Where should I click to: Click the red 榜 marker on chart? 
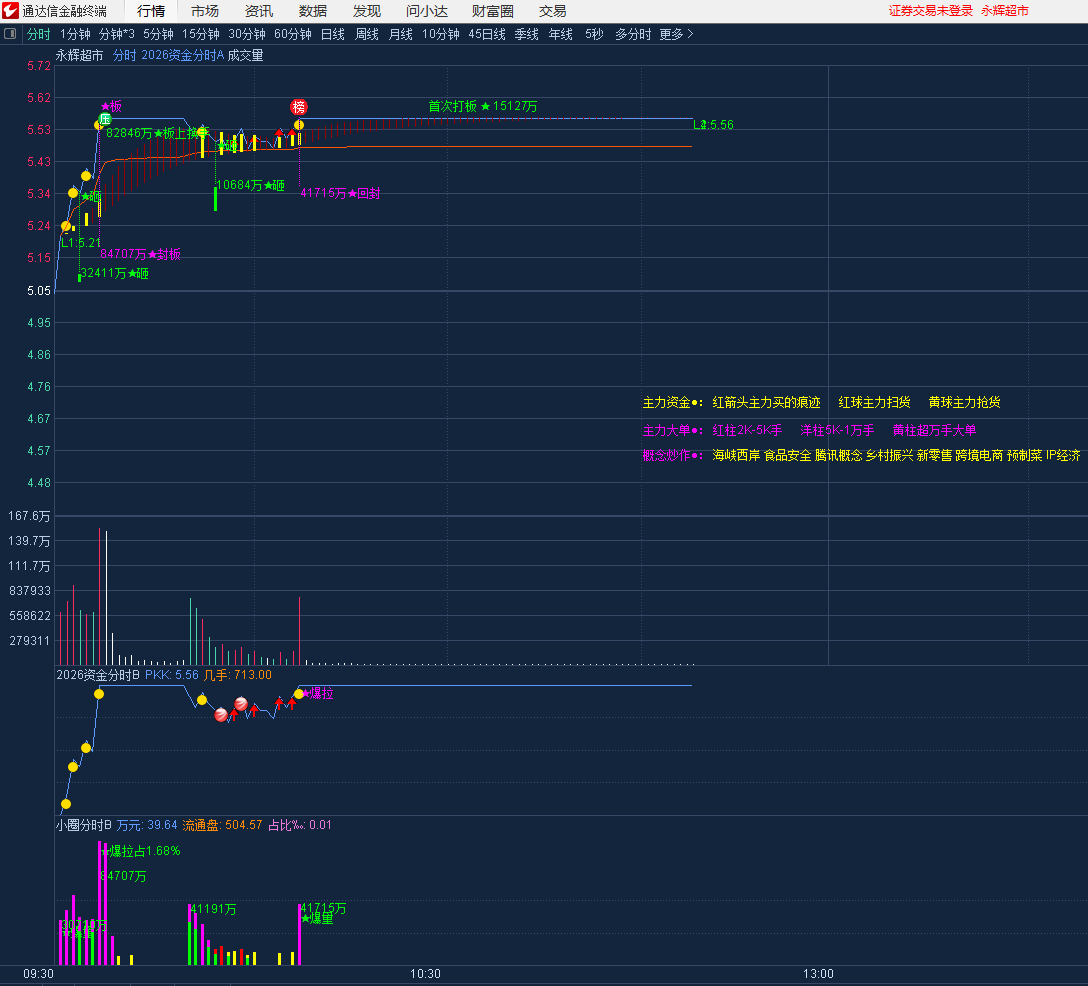pos(299,107)
